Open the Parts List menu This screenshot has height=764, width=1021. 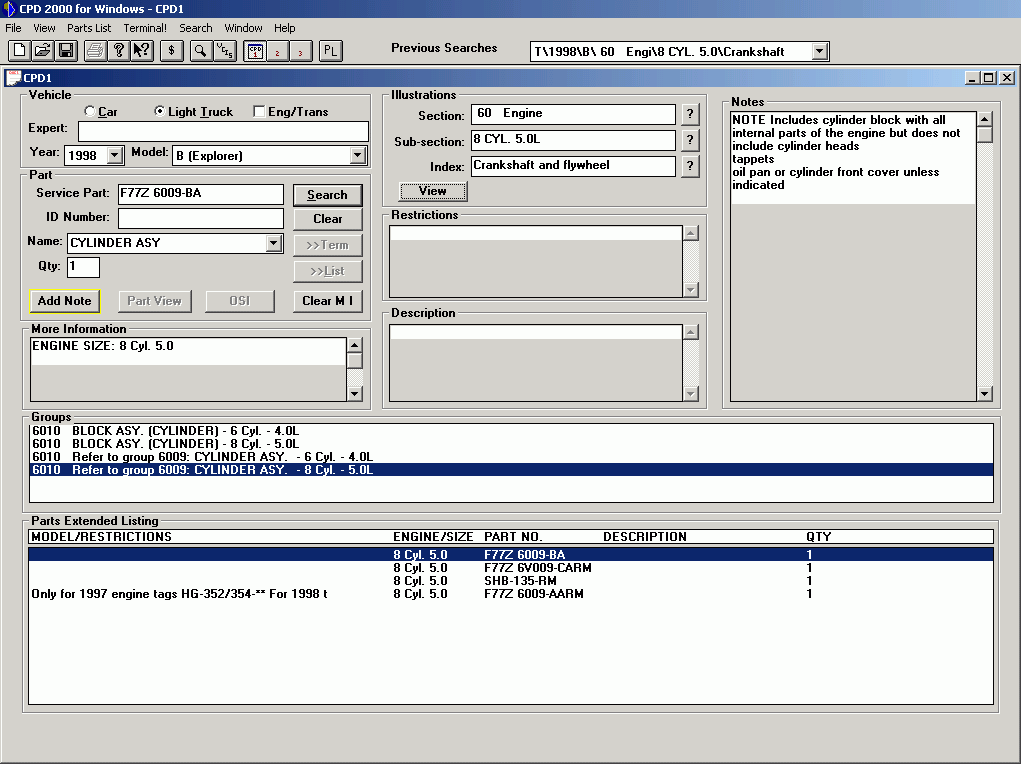89,28
